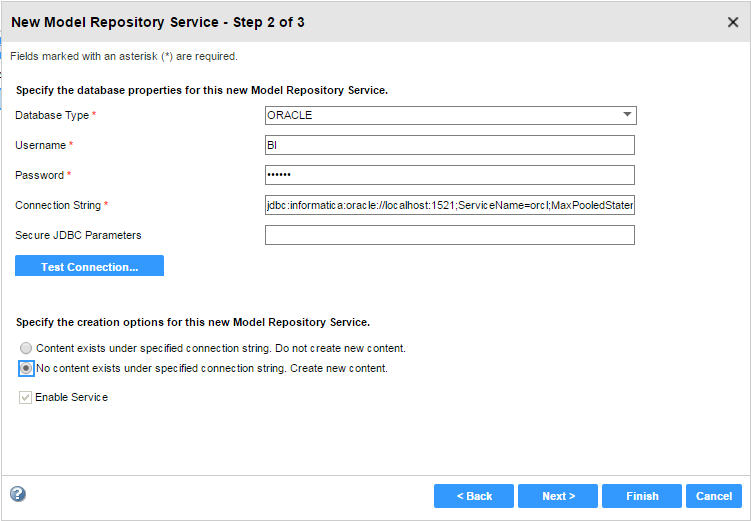Click into the Username input field

(x=449, y=145)
